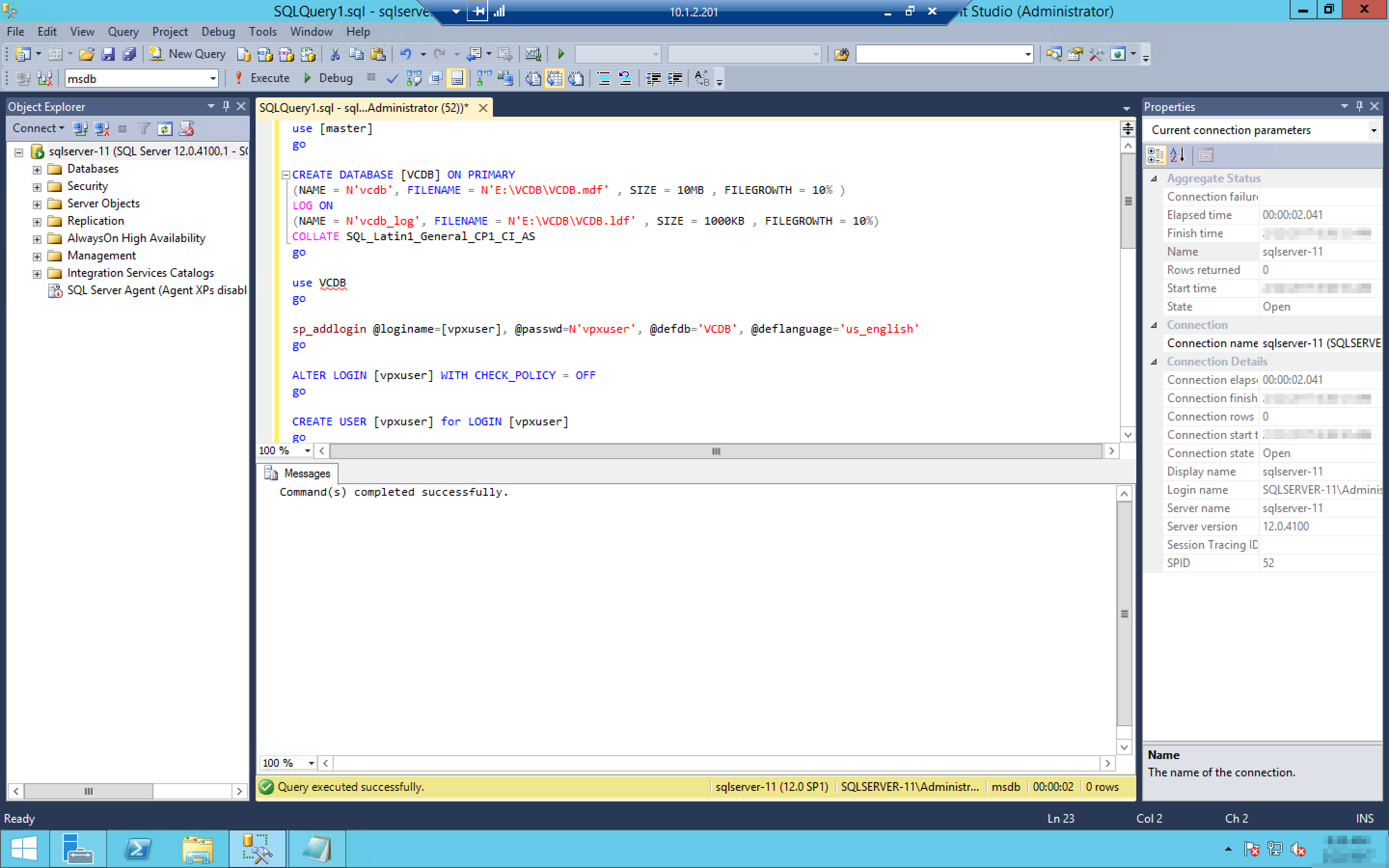
Task: Click Alphabetical sort icon in Properties panel
Action: [1177, 155]
